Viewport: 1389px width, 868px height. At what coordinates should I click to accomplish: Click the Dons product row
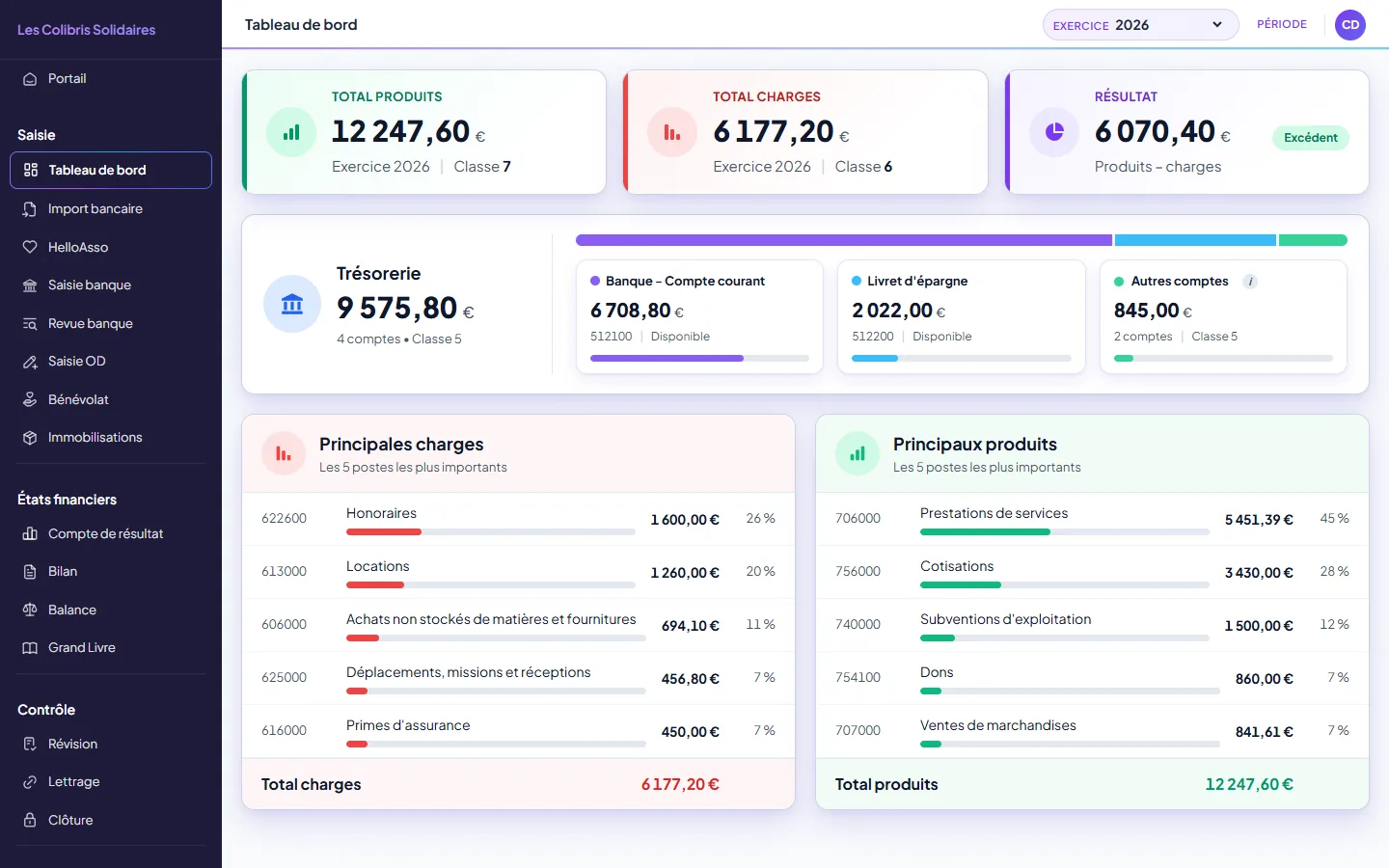click(1092, 678)
